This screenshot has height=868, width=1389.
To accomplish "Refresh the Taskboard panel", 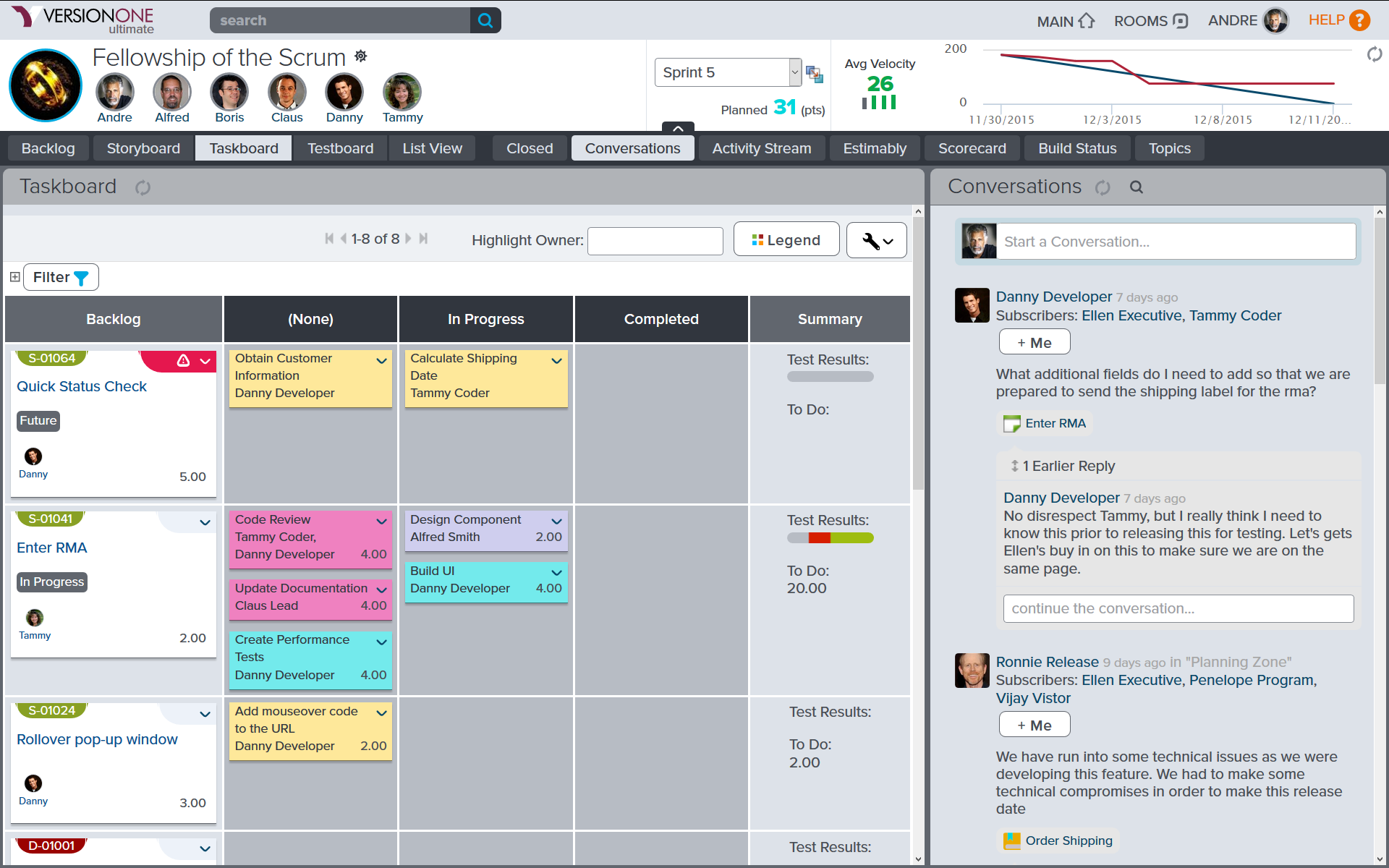I will pyautogui.click(x=143, y=188).
